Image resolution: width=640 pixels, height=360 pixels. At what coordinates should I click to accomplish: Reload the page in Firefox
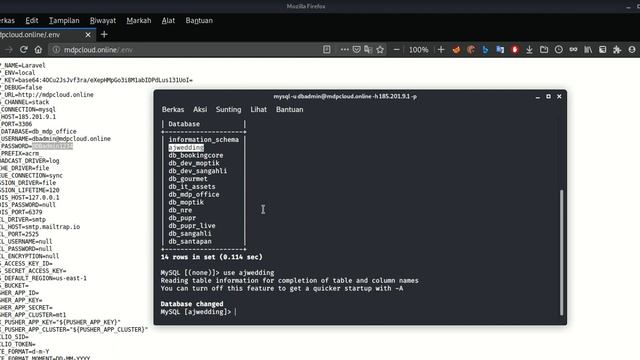pyautogui.click(x=24, y=49)
